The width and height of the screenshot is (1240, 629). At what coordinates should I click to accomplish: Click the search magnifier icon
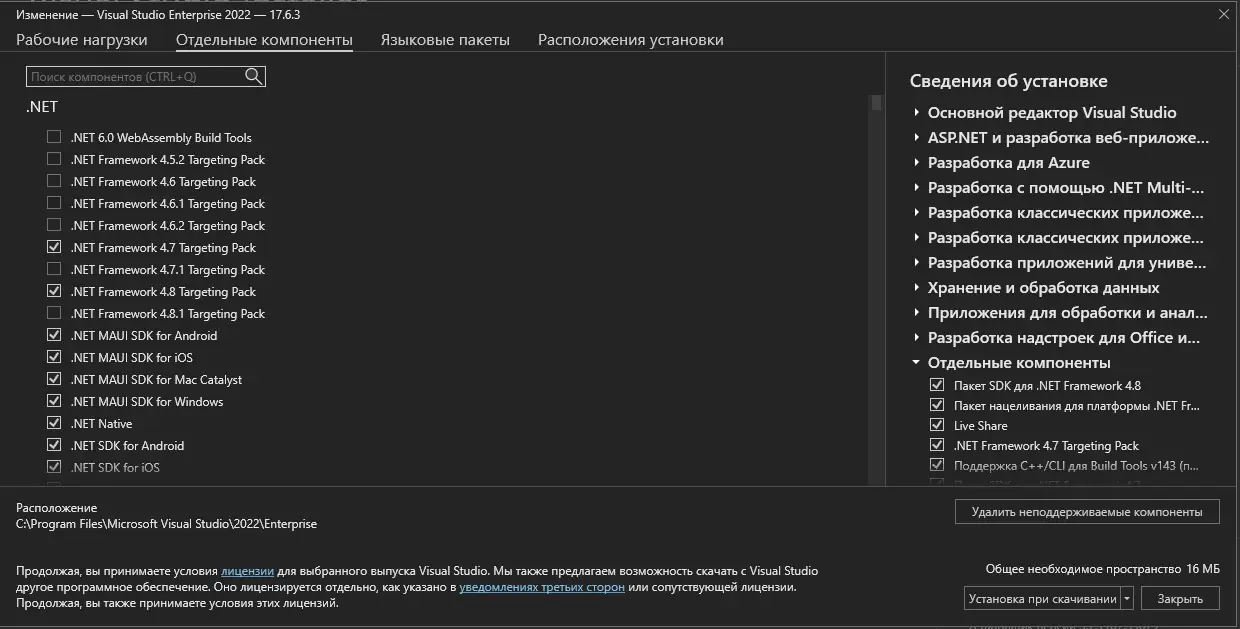pos(253,77)
